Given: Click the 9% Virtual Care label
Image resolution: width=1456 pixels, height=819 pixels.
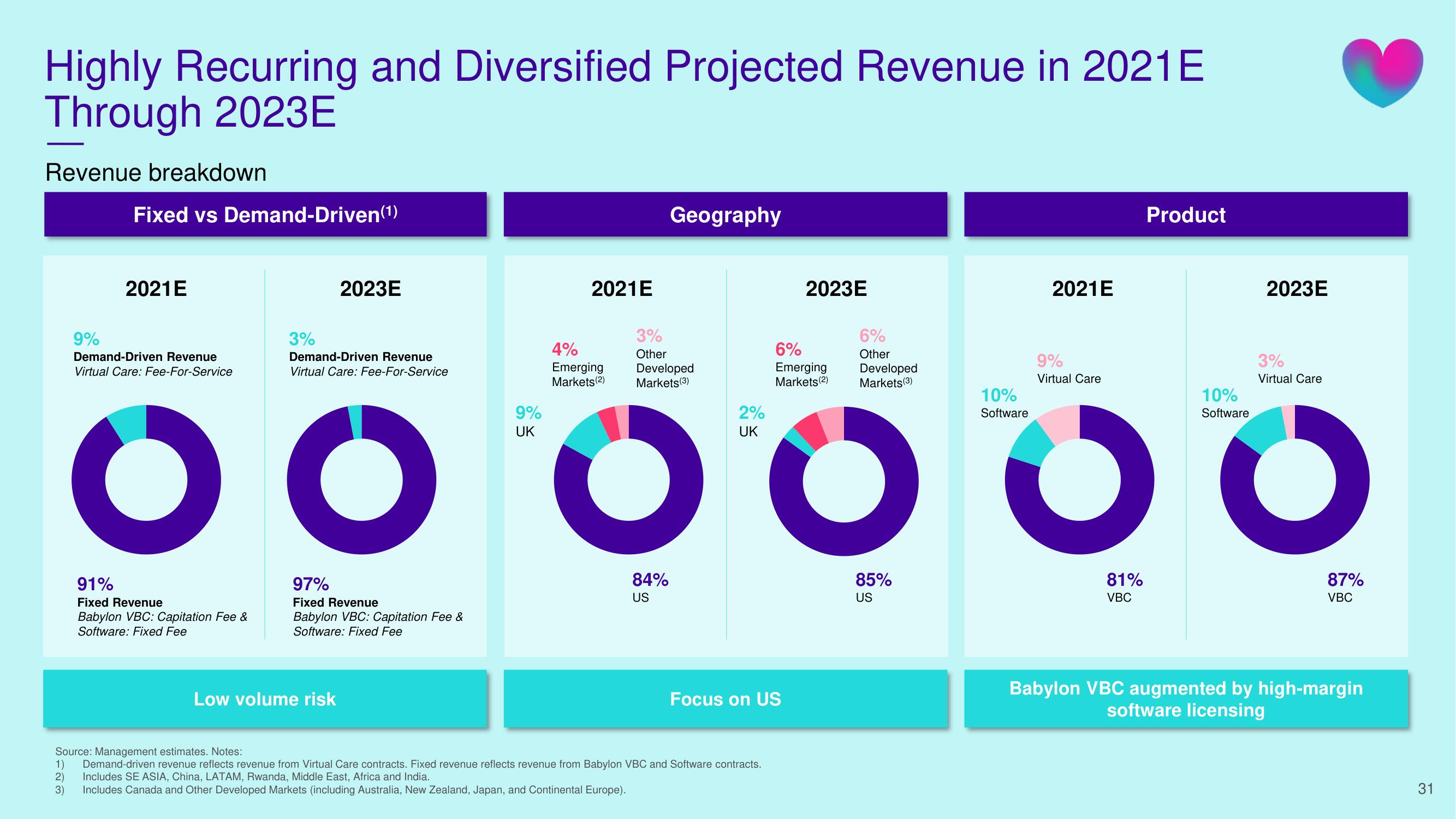Looking at the screenshot, I should pyautogui.click(x=1069, y=369).
